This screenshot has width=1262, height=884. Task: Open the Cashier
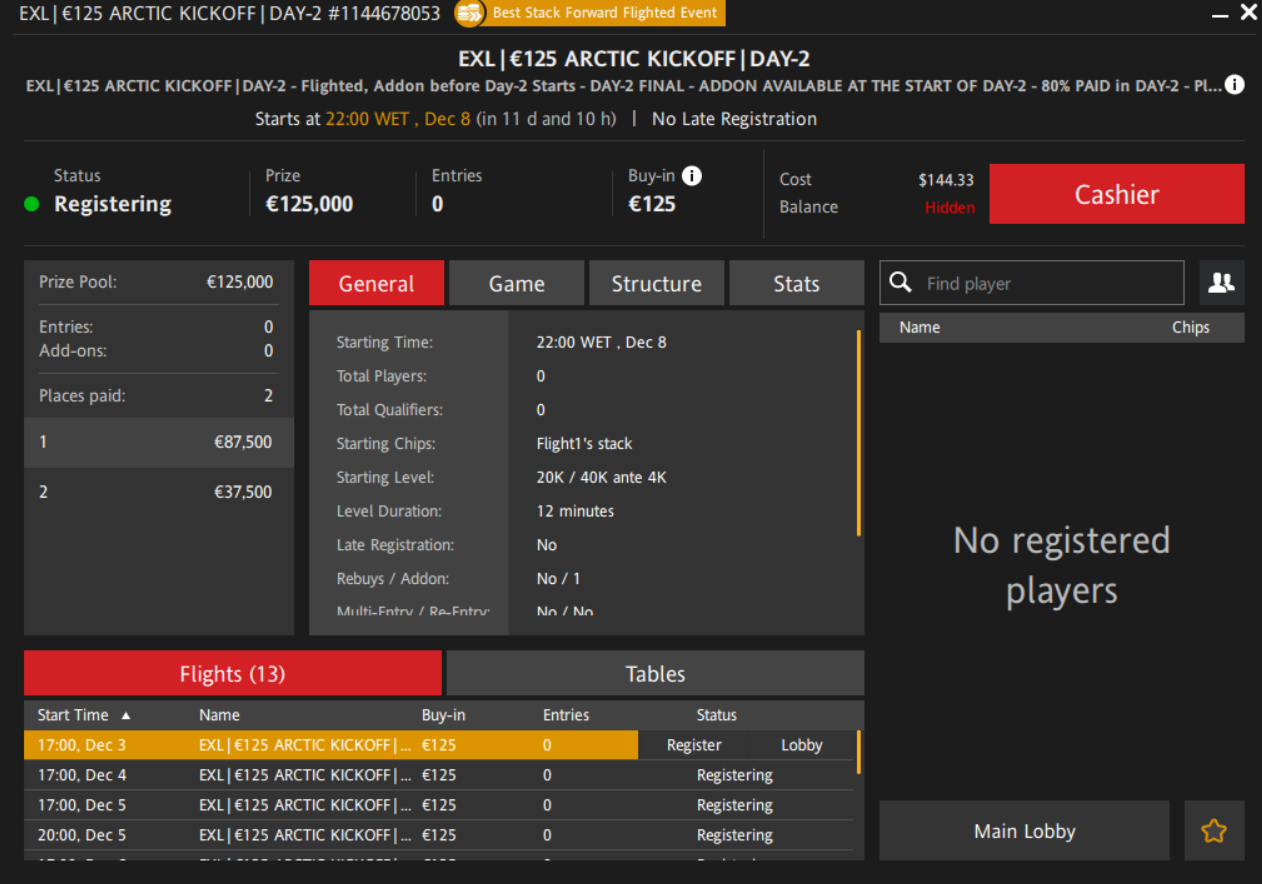pos(1116,194)
